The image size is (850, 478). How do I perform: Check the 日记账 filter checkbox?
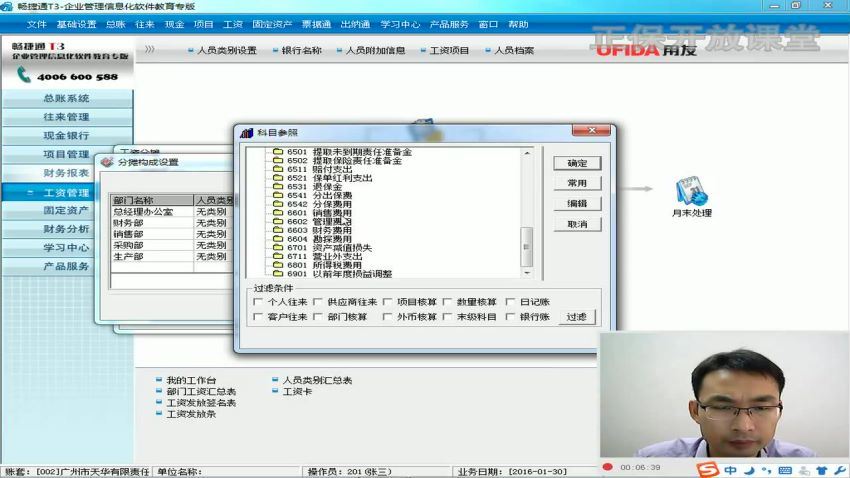tap(510, 301)
